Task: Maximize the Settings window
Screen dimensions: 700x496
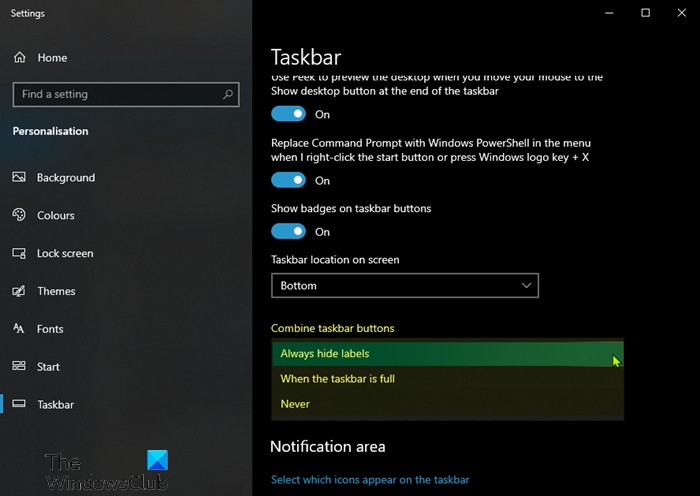Action: point(646,13)
